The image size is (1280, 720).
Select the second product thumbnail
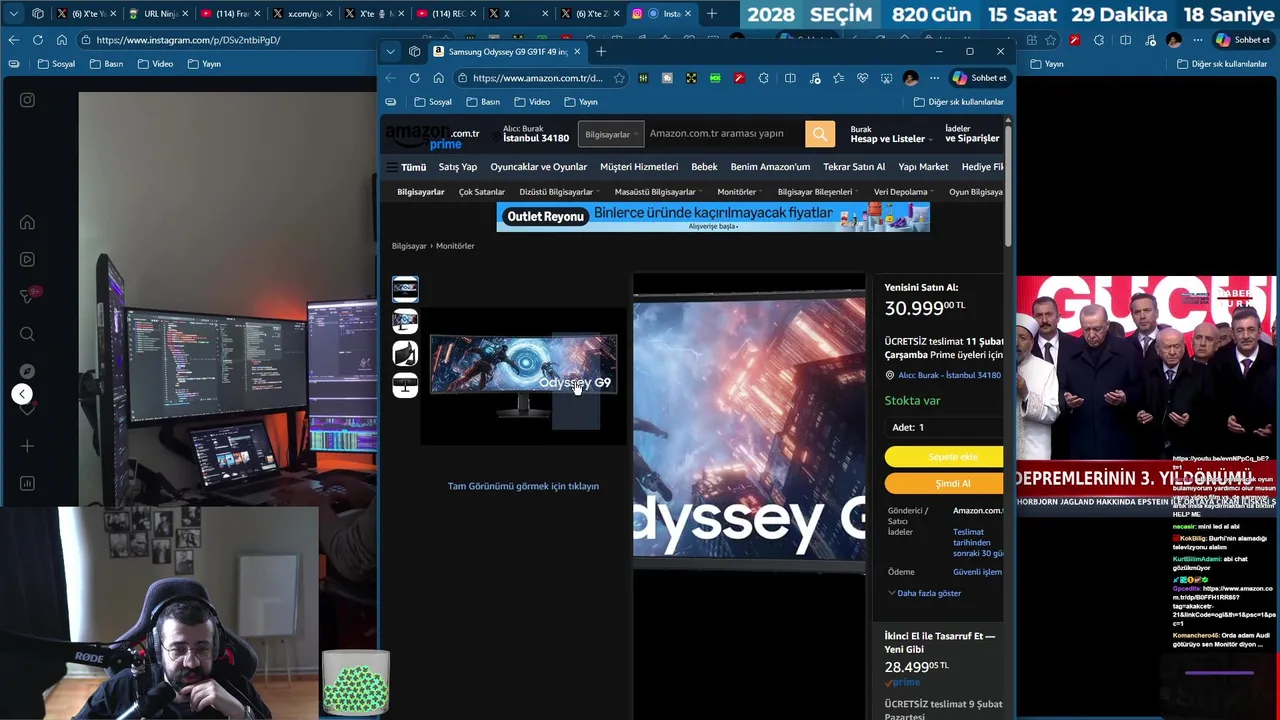(405, 321)
